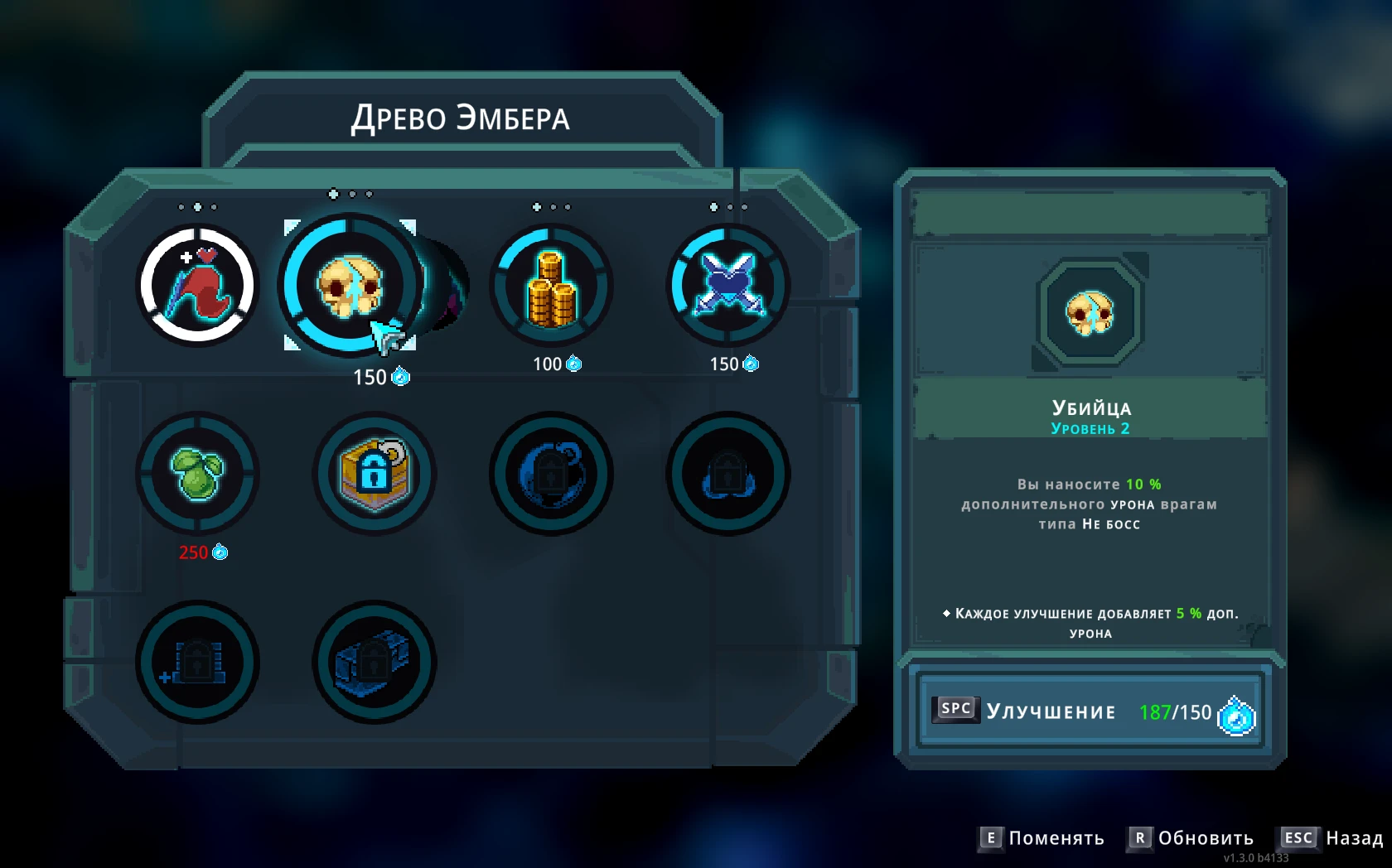
Task: Select the locked cloud upgrade slot
Action: coord(727,474)
